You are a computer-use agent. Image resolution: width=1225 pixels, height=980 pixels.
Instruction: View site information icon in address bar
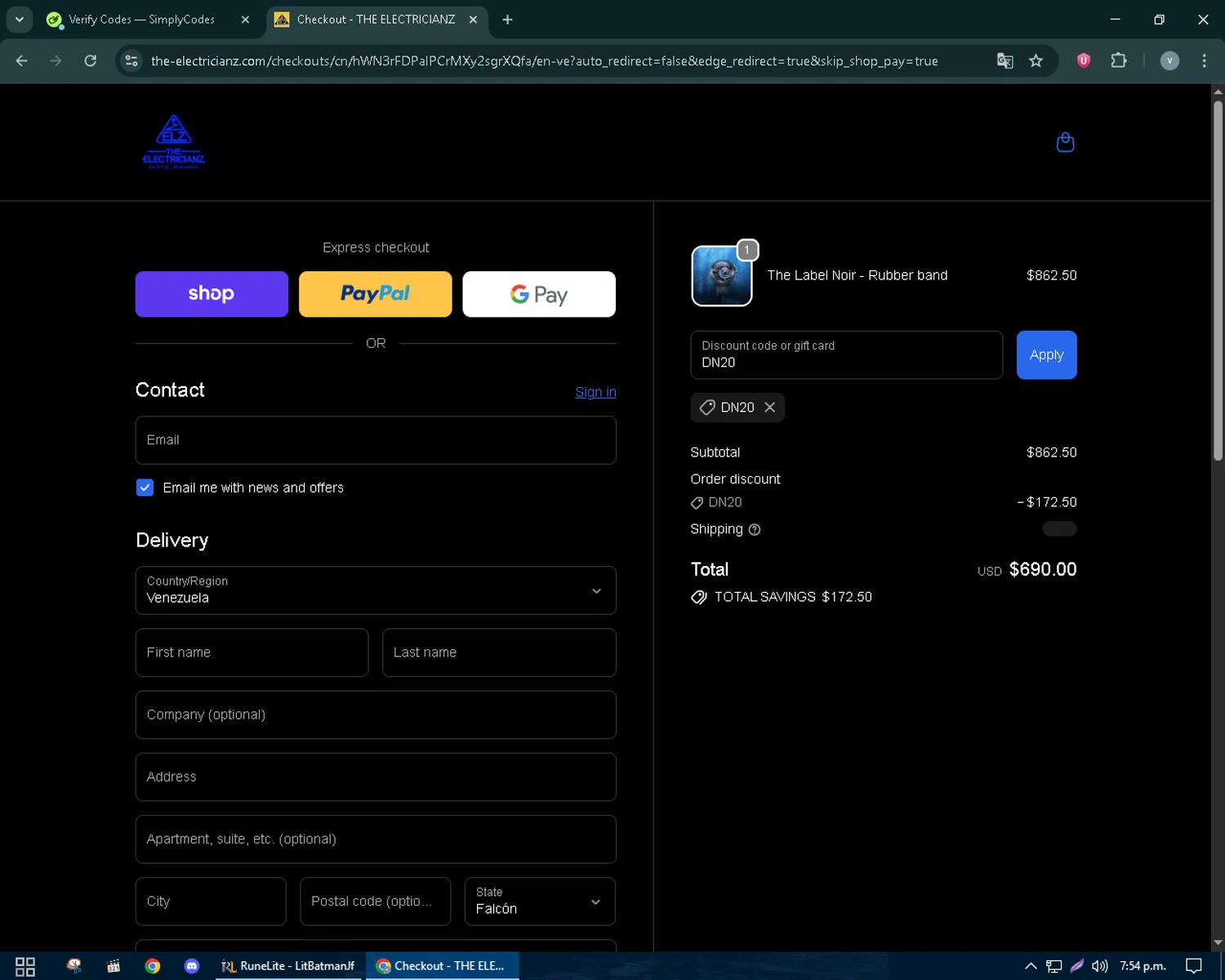pos(131,61)
